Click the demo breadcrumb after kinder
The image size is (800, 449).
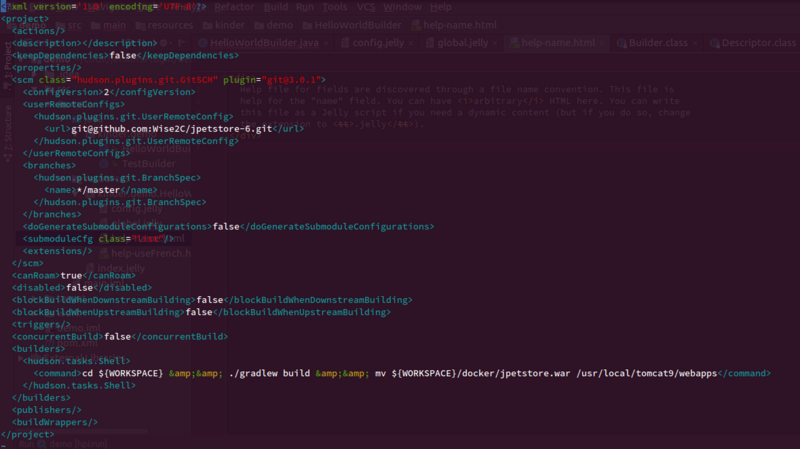pos(280,25)
